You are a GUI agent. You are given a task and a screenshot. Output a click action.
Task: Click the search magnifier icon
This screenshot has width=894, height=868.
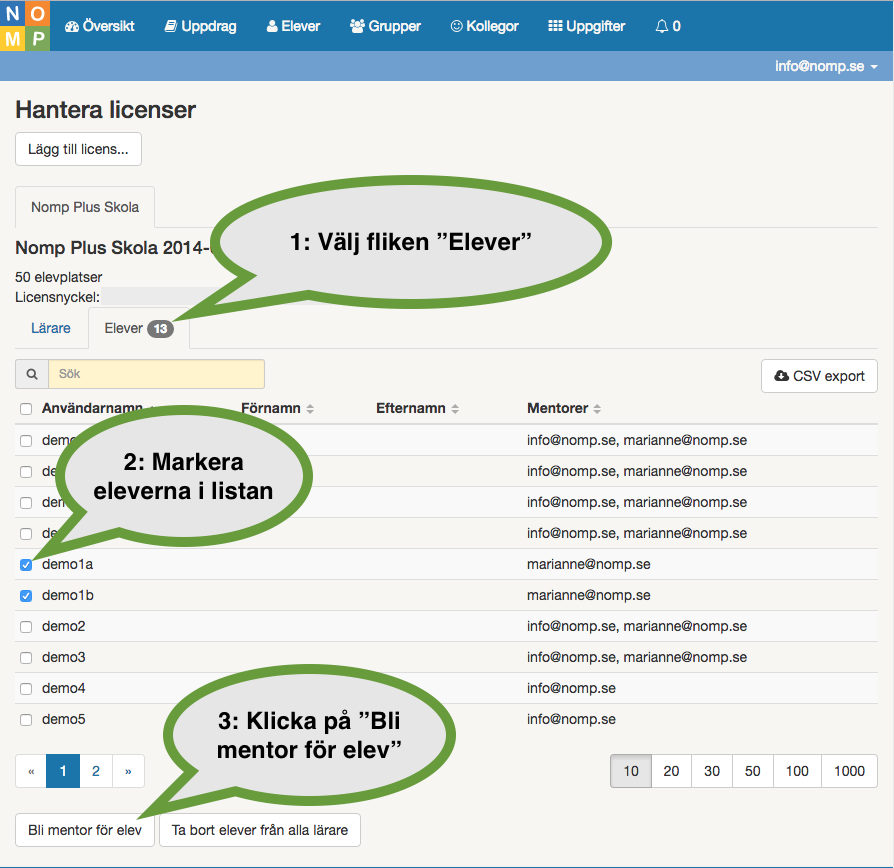(32, 374)
